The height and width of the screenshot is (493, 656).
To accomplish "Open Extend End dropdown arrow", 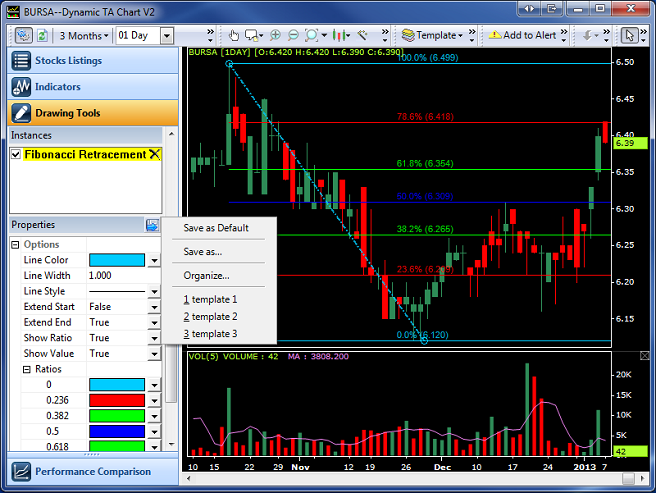I will [x=154, y=323].
